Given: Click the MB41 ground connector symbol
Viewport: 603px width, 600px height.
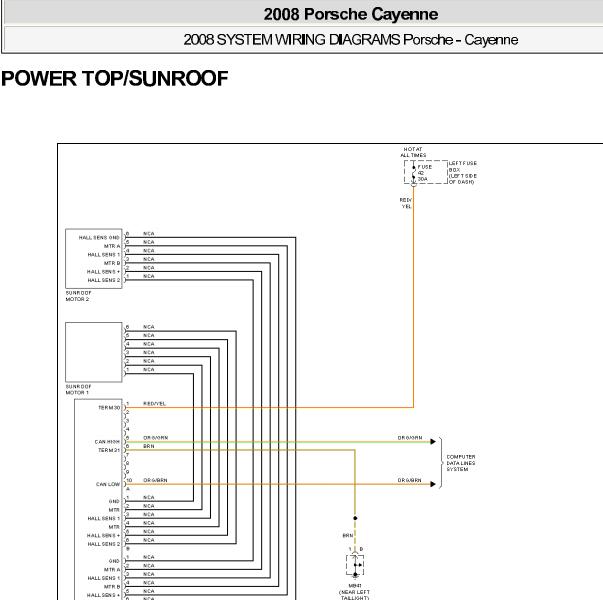Looking at the screenshot, I should coord(355,565).
